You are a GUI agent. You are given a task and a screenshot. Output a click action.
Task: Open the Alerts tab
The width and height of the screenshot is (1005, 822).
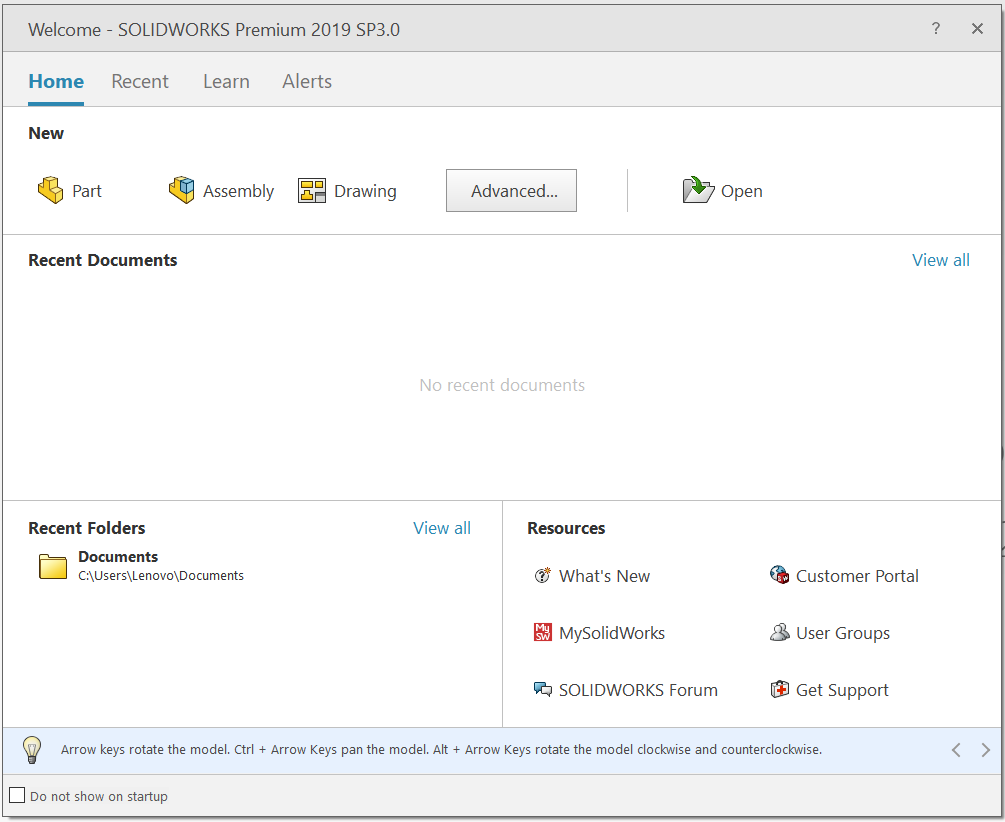307,82
